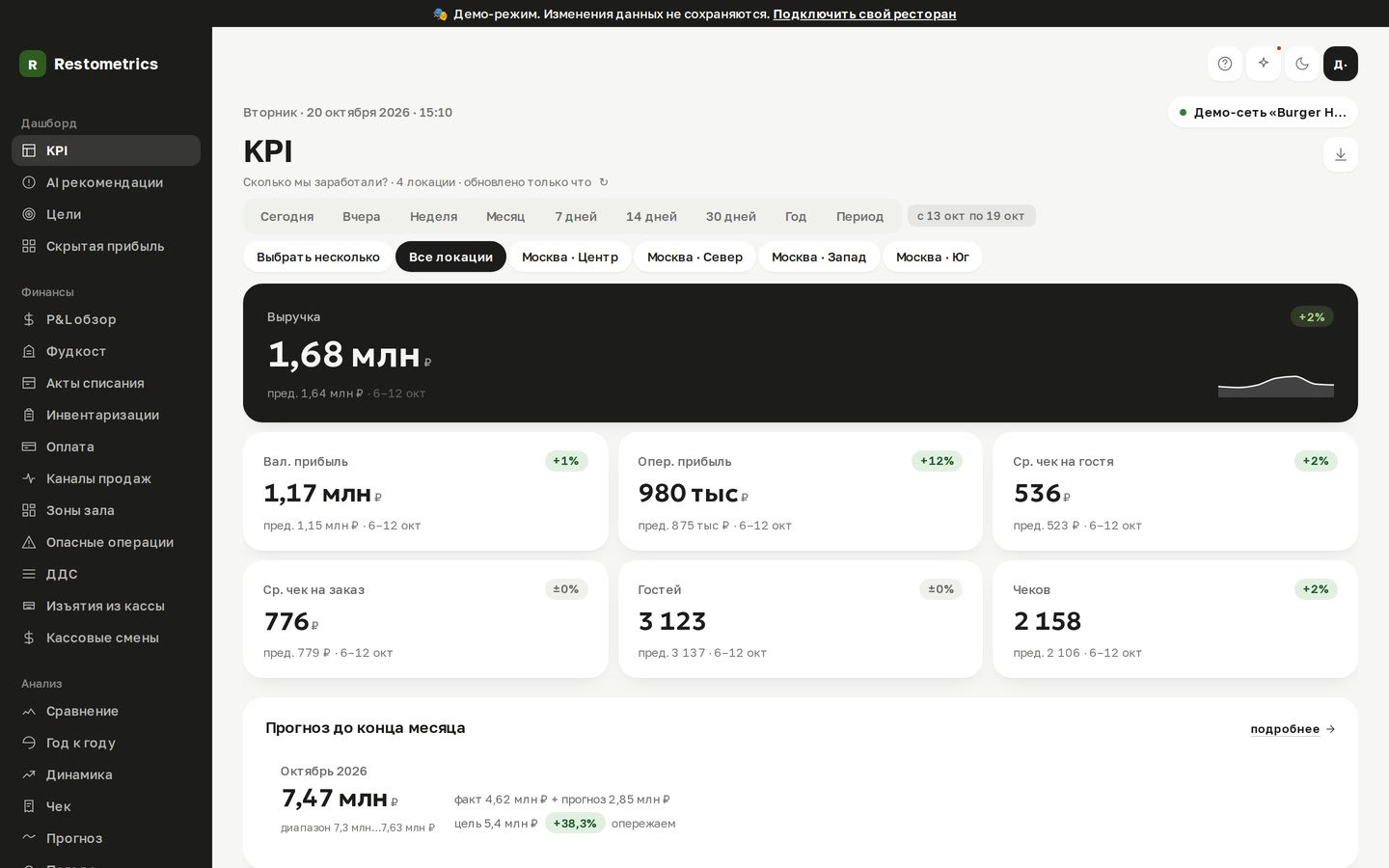Follow the Подключить свой ресторан link
1389x868 pixels.
pyautogui.click(x=864, y=14)
